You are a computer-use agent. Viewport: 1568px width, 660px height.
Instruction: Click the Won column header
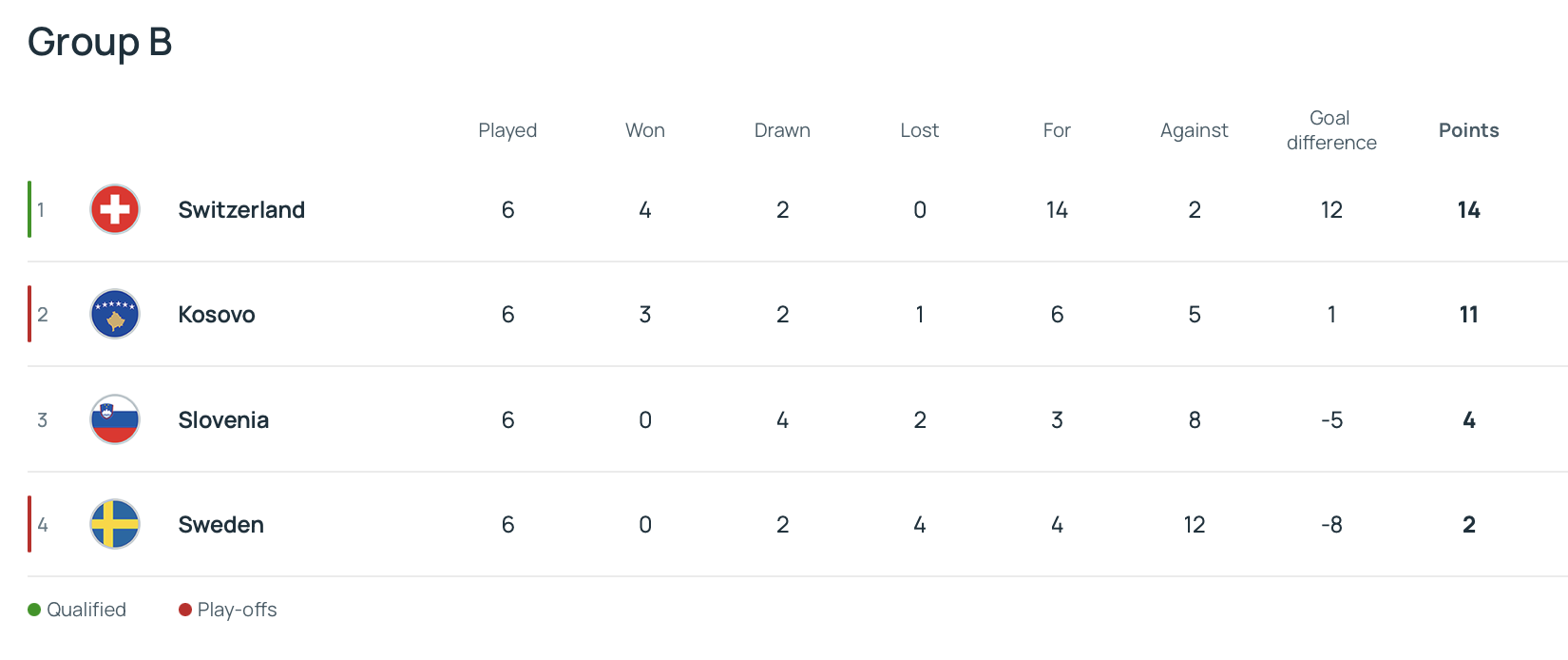click(645, 130)
